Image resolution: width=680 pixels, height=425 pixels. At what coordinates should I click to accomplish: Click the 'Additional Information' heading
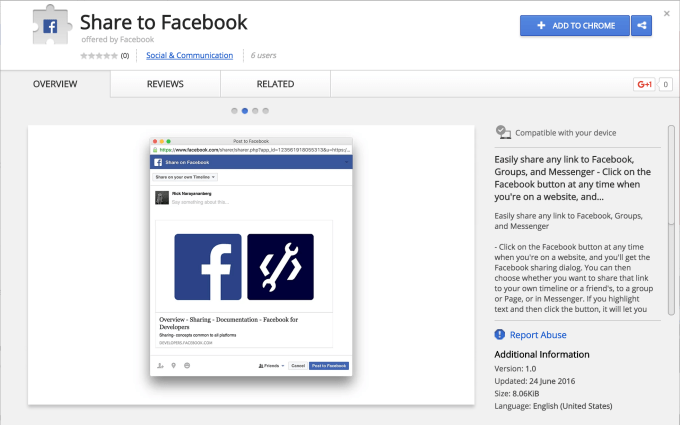tap(542, 354)
